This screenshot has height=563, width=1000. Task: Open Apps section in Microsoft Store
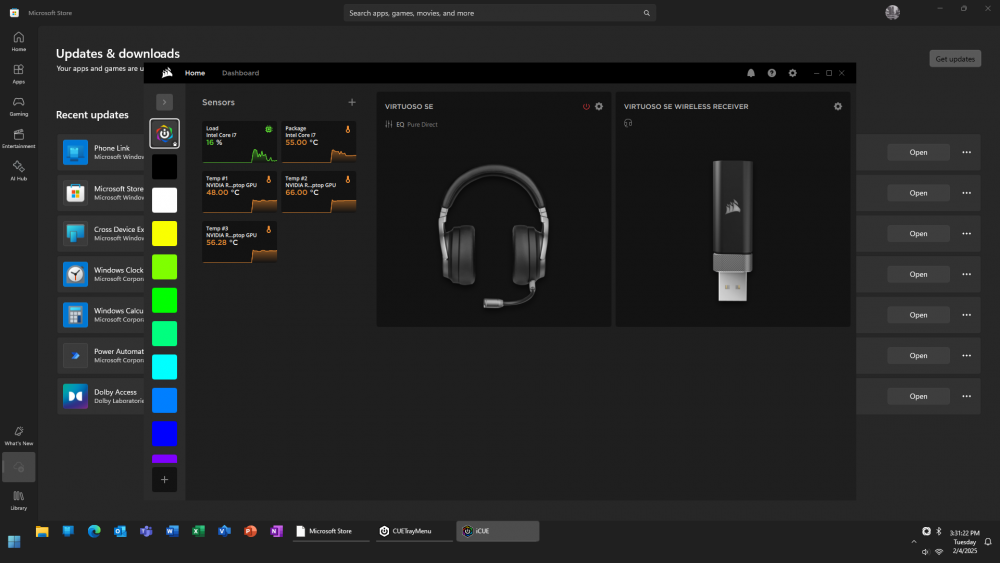18,74
